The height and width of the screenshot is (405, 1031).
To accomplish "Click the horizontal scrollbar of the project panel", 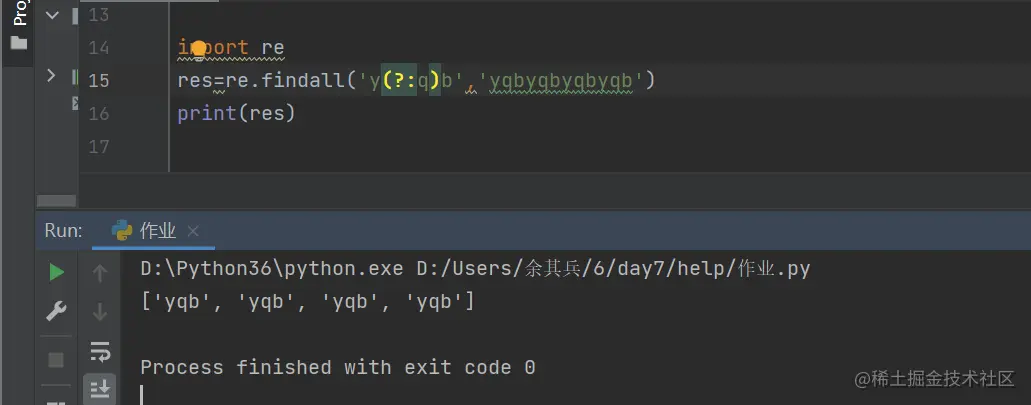I will tap(57, 200).
